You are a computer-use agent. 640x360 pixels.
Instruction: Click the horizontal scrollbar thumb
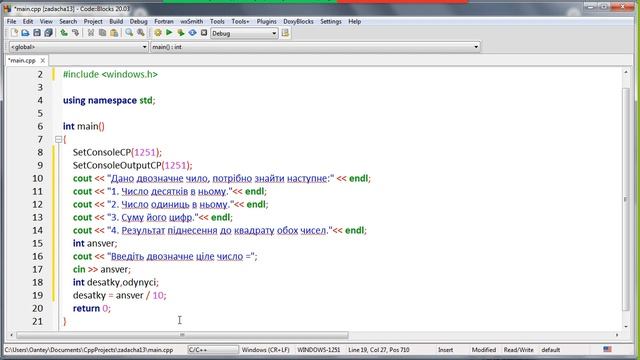coord(182,335)
